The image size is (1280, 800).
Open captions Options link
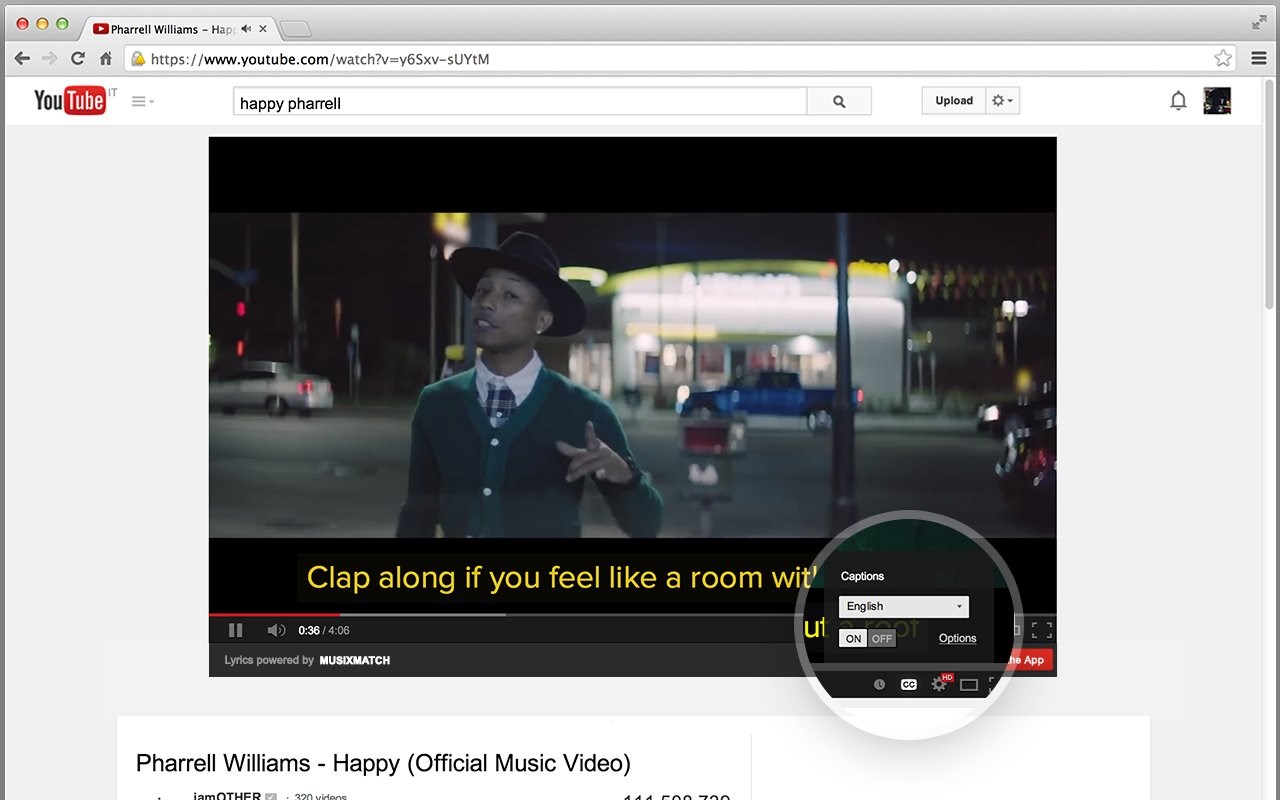(x=958, y=638)
